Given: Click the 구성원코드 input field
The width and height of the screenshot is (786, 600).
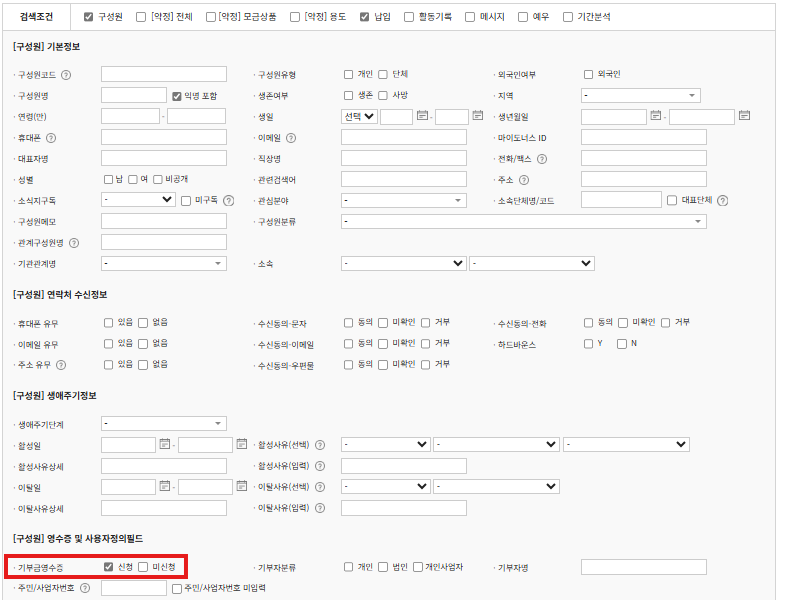Looking at the screenshot, I should 163,74.
